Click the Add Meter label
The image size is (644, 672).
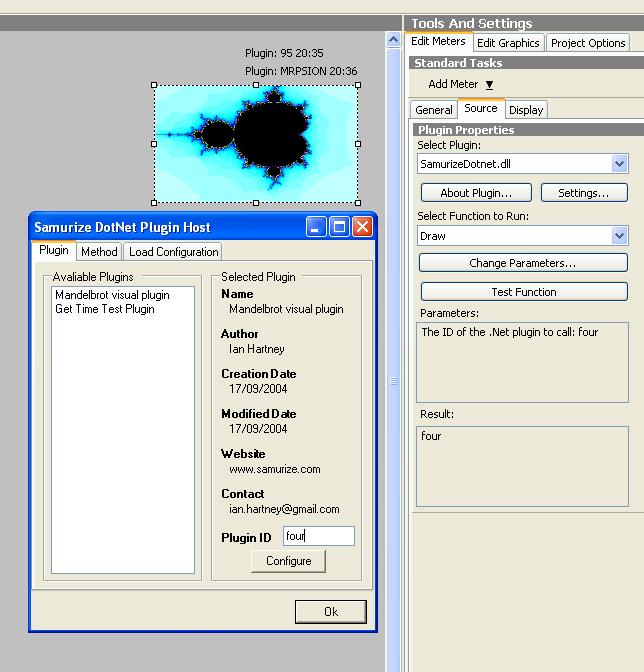click(x=453, y=84)
